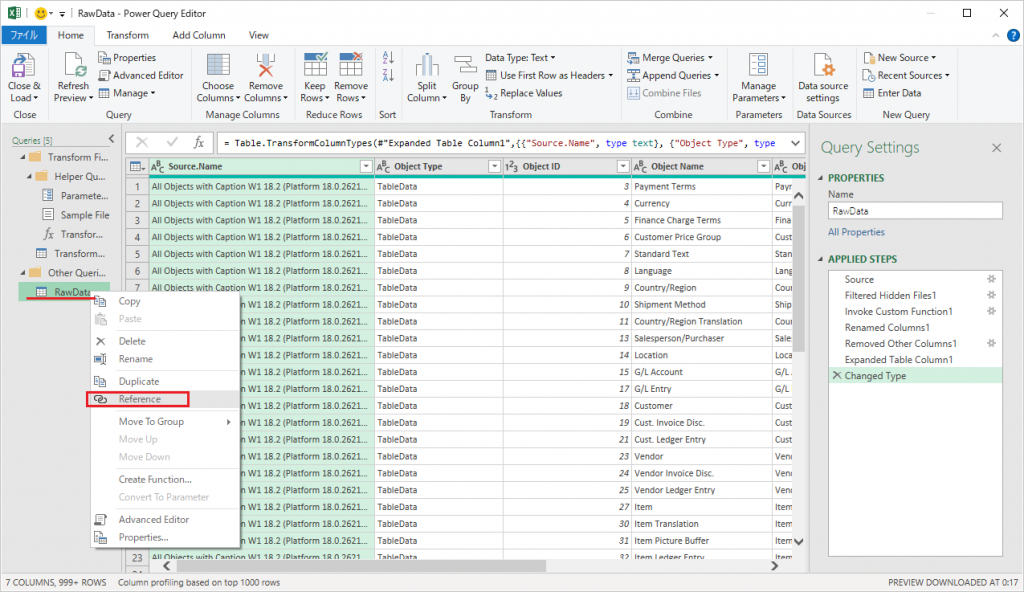Open Data source settings
Viewport: 1024px width, 592px height.
[823, 78]
